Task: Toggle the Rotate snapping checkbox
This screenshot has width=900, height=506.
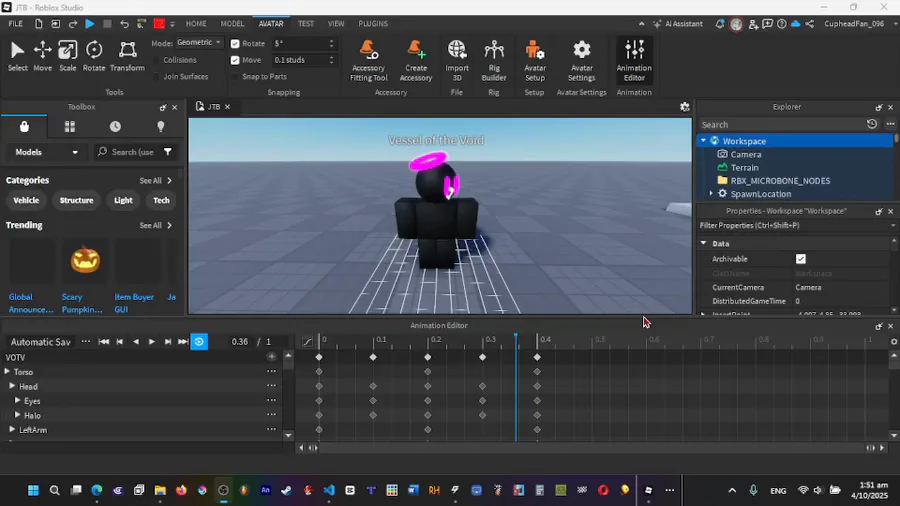Action: coord(235,44)
